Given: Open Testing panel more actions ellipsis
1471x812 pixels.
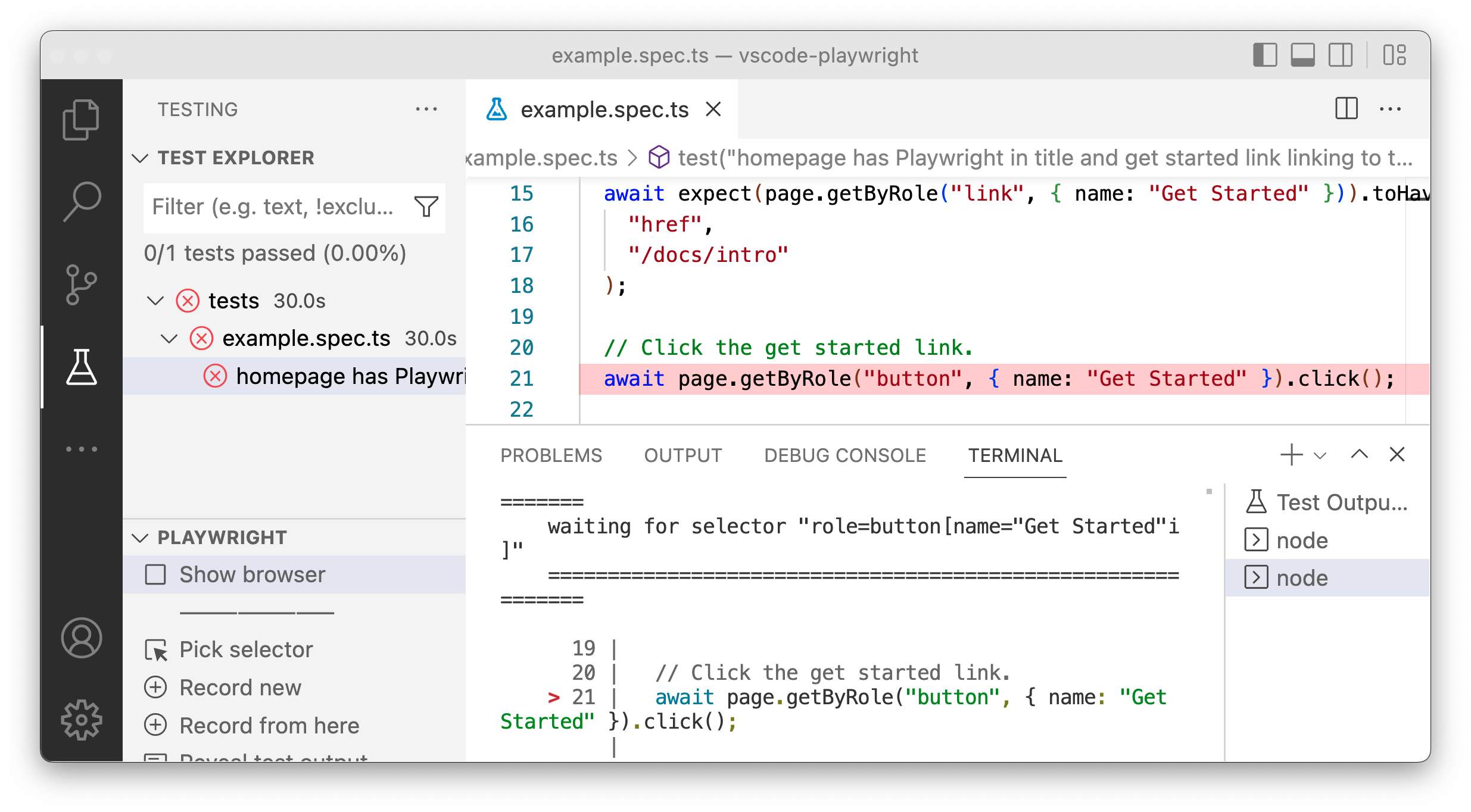Looking at the screenshot, I should (x=426, y=109).
